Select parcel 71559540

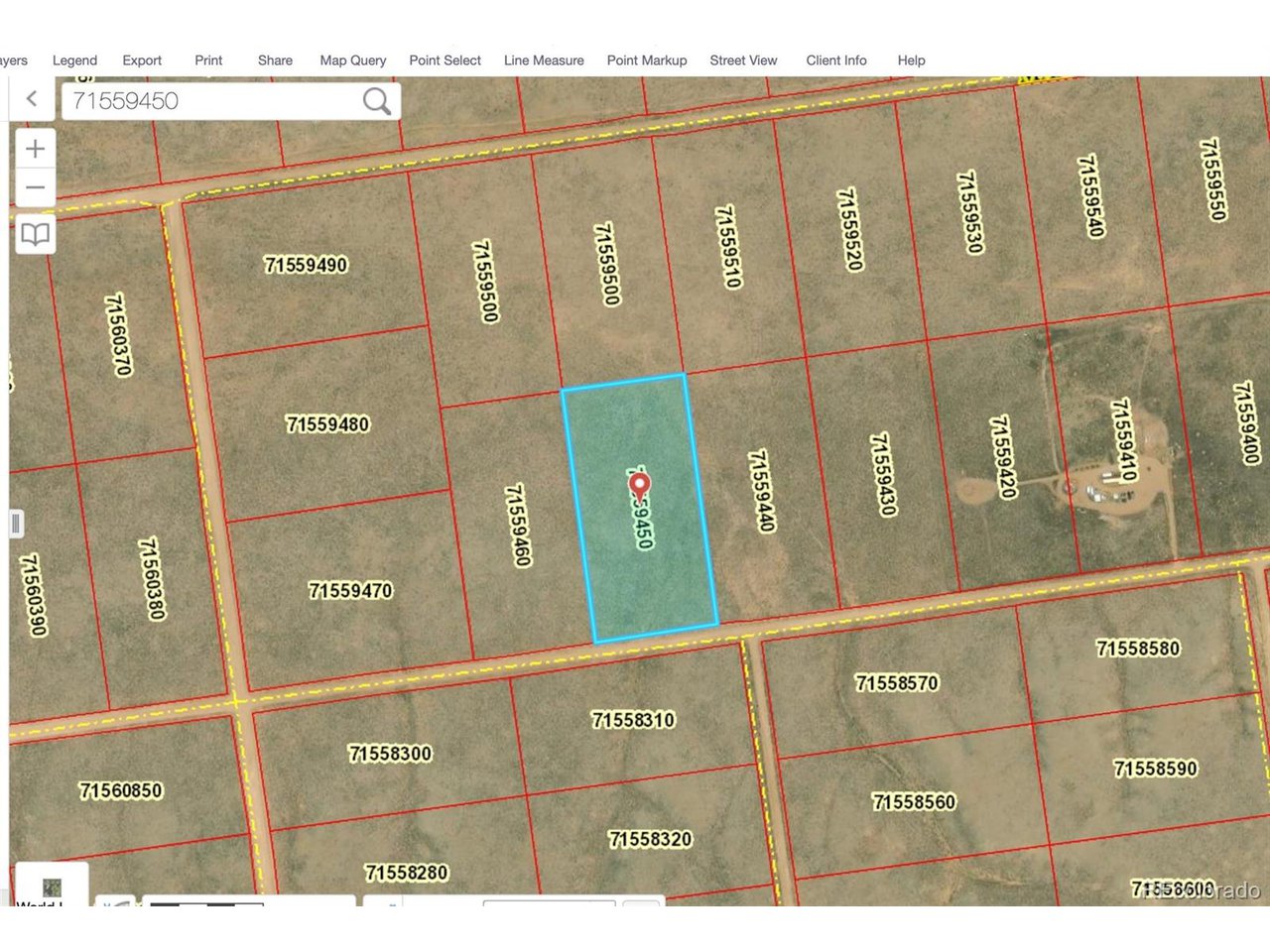coord(1090,196)
